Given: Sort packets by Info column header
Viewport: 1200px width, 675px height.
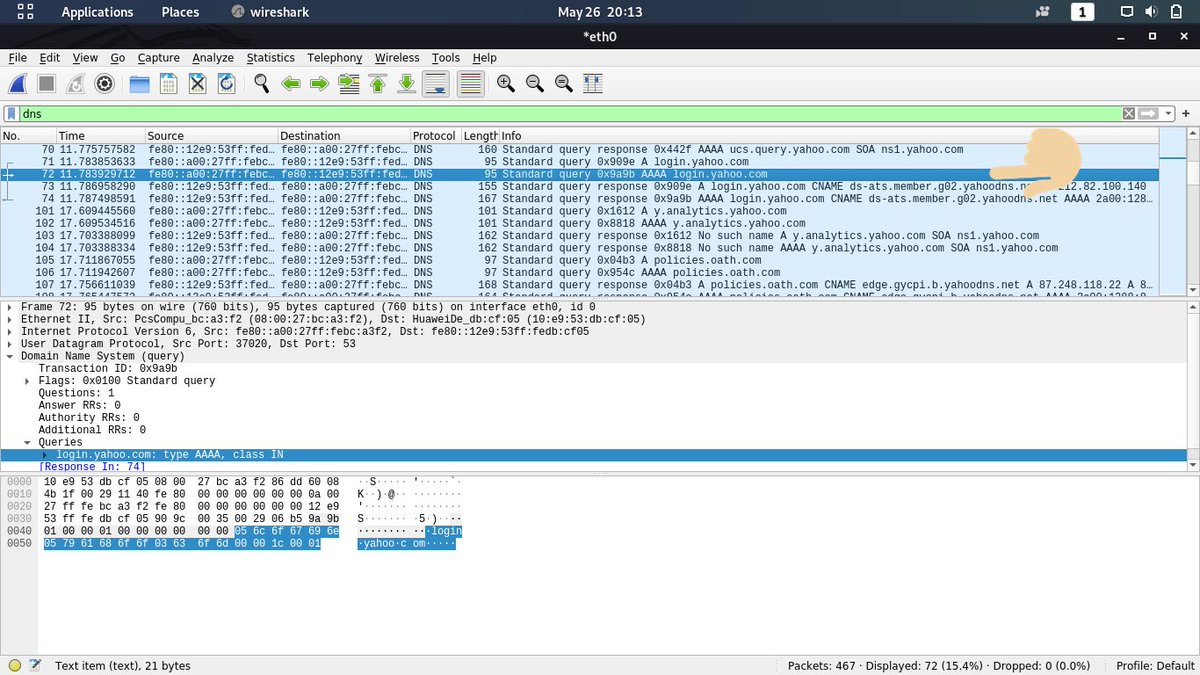Looking at the screenshot, I should 830,135.
